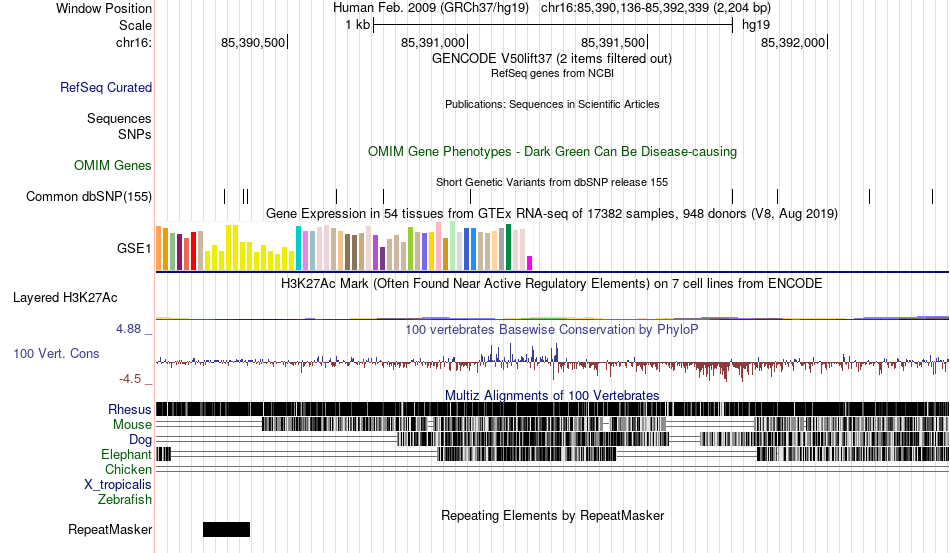Click the 1 kb scale bar
This screenshot has width=950, height=553.
[553, 25]
